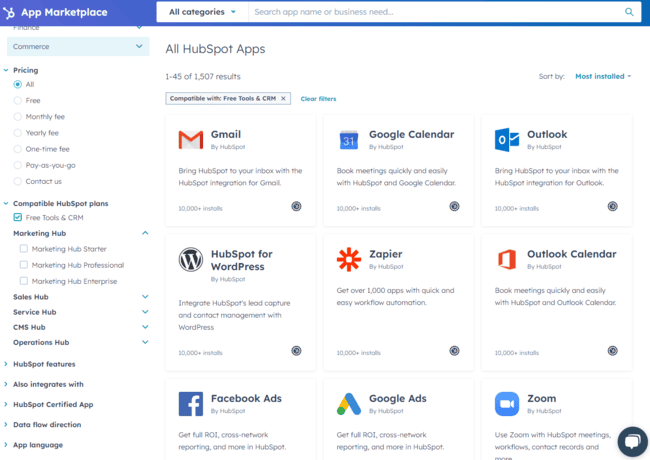Open the All categories dropdown
Image resolution: width=650 pixels, height=460 pixels.
[x=202, y=12]
